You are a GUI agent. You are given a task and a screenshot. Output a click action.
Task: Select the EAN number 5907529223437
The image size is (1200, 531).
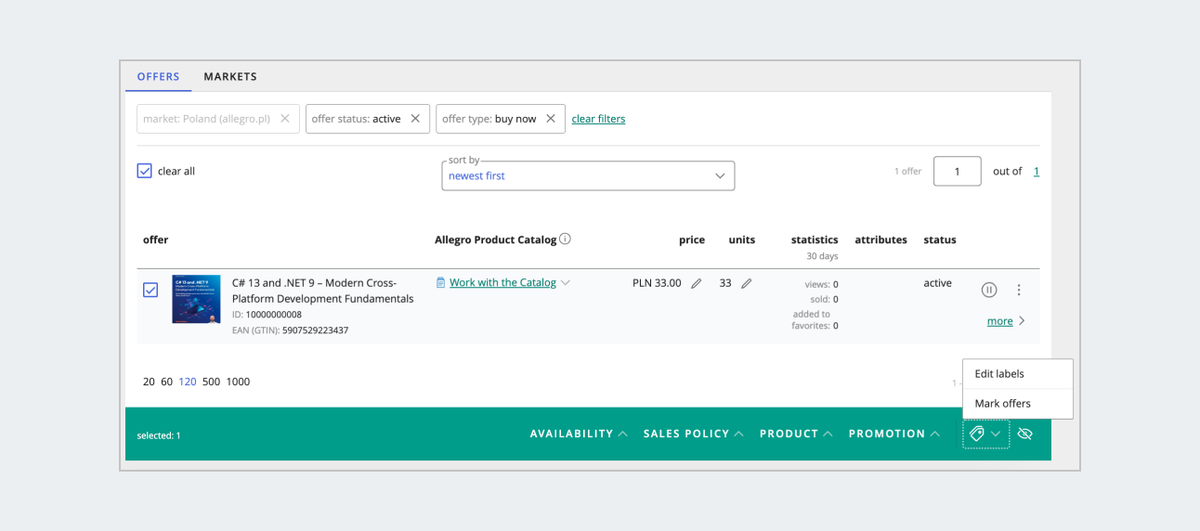(315, 330)
